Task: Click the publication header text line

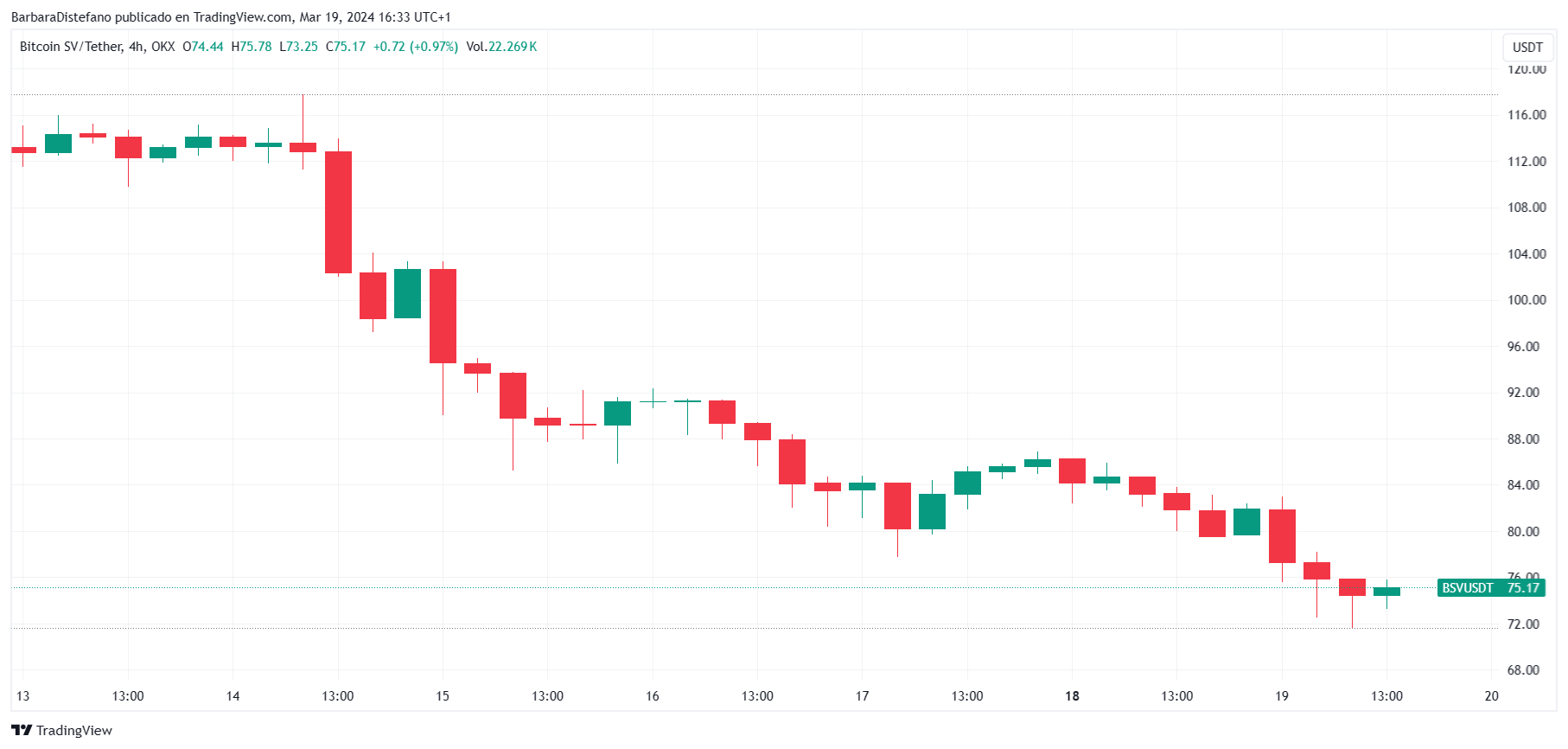Action: click(x=231, y=17)
